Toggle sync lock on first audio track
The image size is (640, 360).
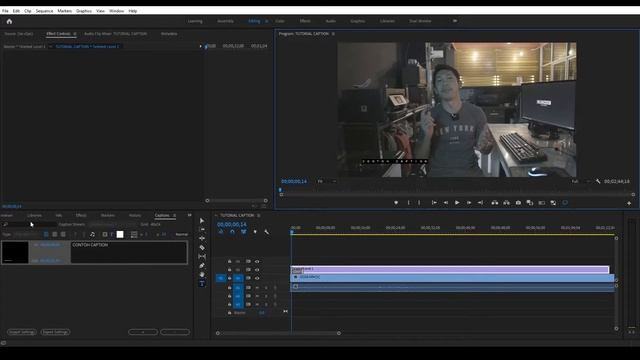(x=248, y=288)
